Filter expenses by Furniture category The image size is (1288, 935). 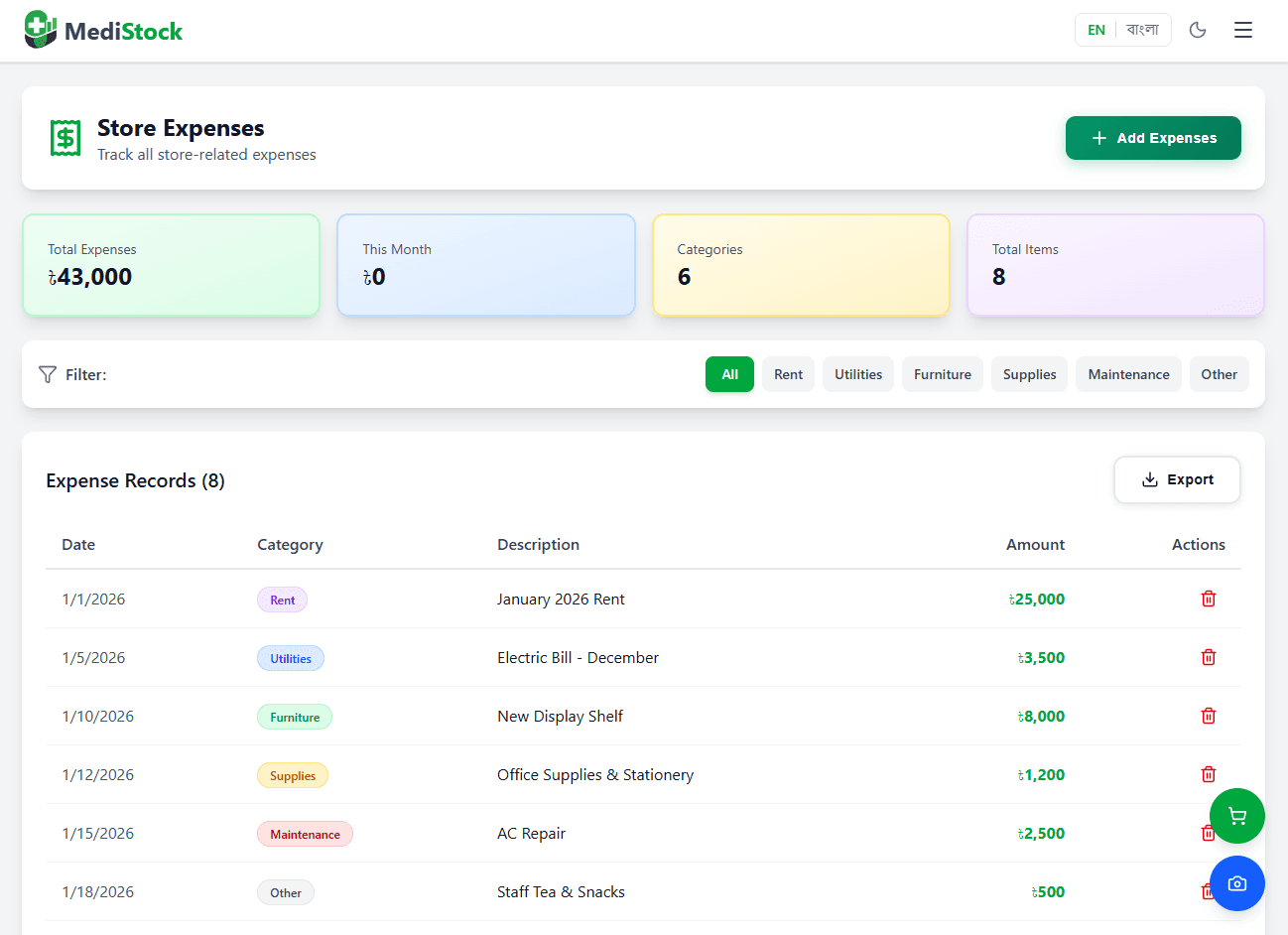coord(942,374)
